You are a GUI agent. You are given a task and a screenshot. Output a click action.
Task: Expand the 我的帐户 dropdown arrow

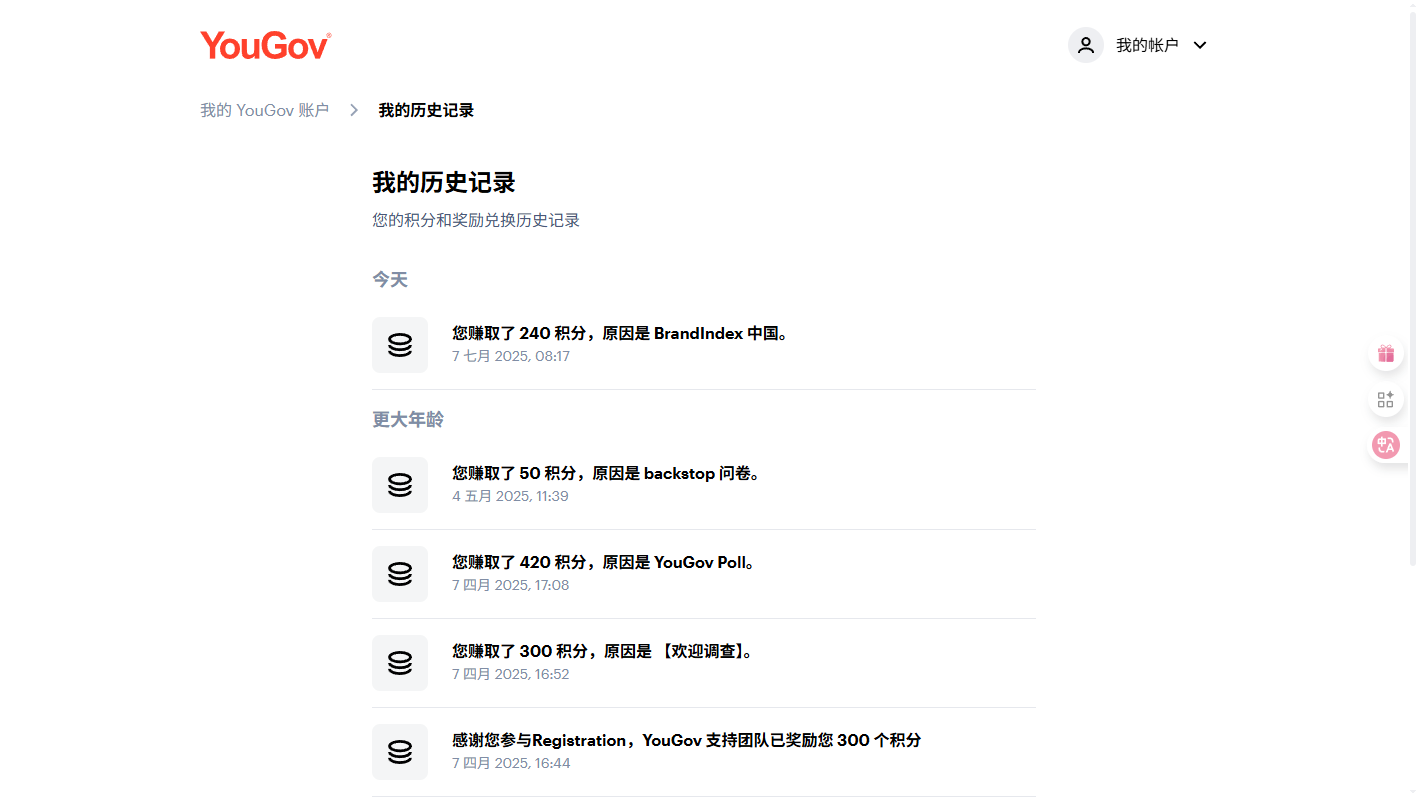(x=1201, y=46)
